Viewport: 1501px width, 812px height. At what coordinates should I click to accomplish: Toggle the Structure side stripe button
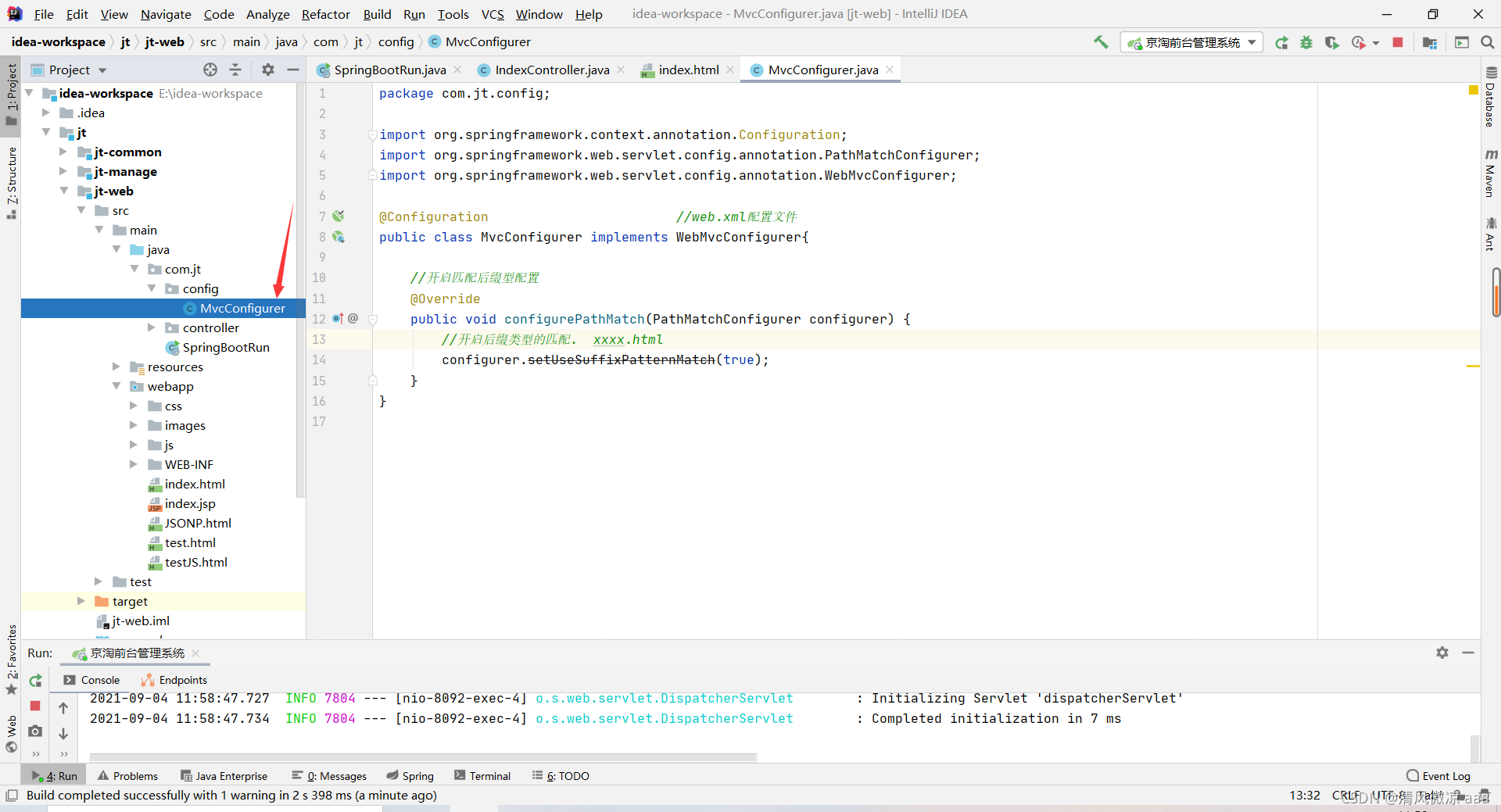pyautogui.click(x=11, y=182)
